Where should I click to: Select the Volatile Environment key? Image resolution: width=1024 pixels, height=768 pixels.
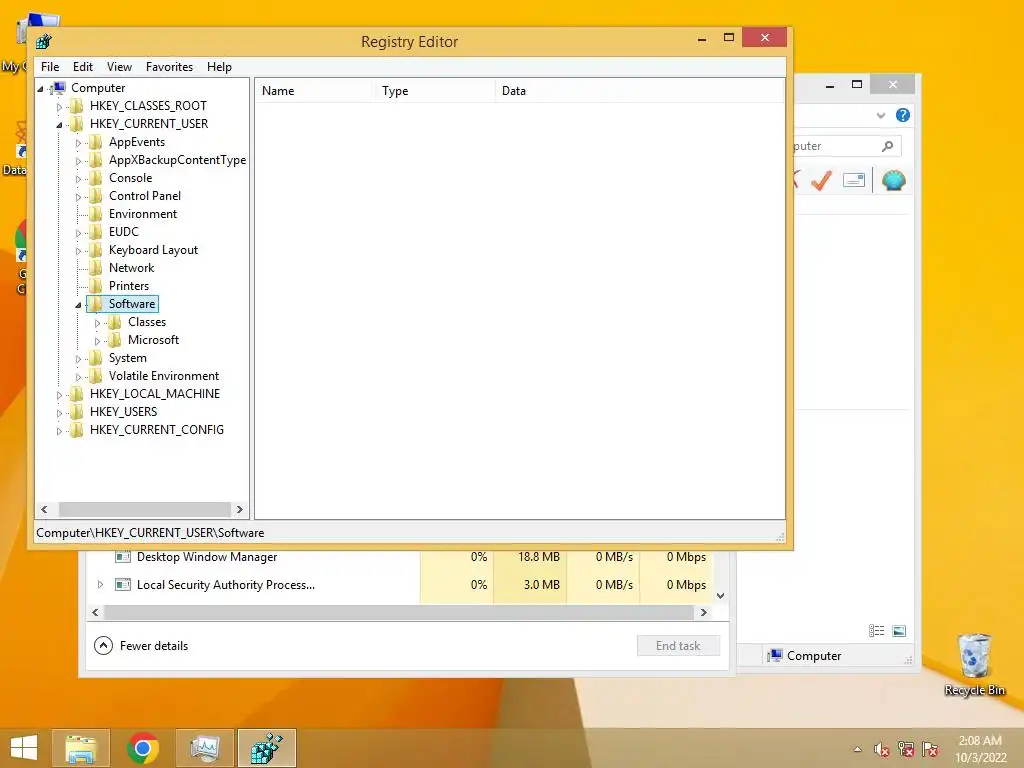164,376
